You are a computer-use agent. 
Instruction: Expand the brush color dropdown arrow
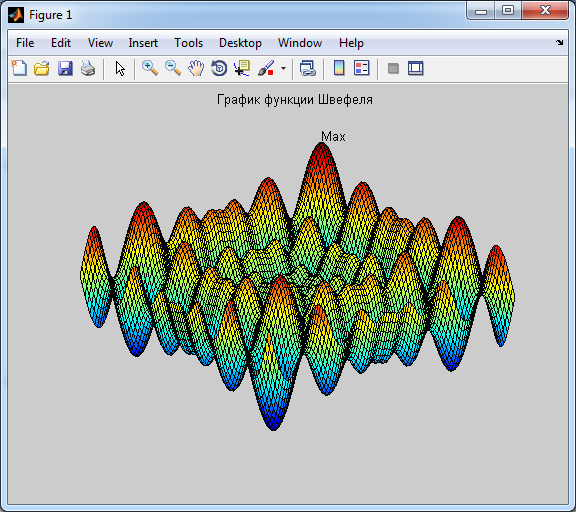pos(283,68)
